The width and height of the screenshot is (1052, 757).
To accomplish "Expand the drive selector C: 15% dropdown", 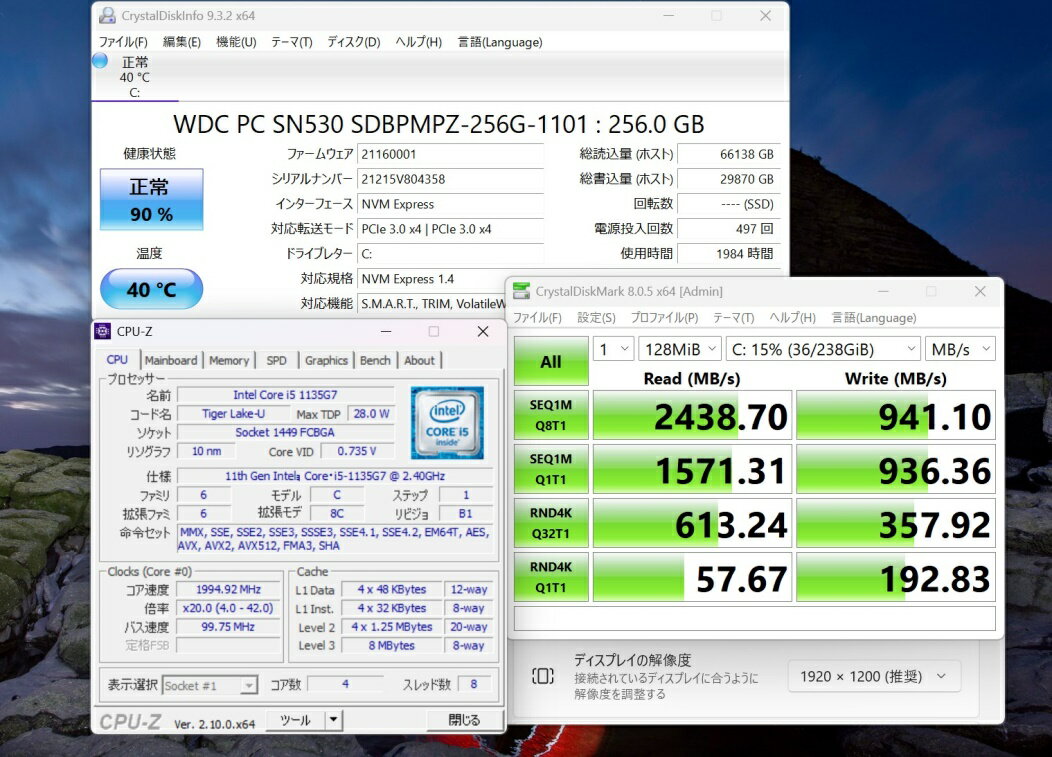I will (823, 349).
